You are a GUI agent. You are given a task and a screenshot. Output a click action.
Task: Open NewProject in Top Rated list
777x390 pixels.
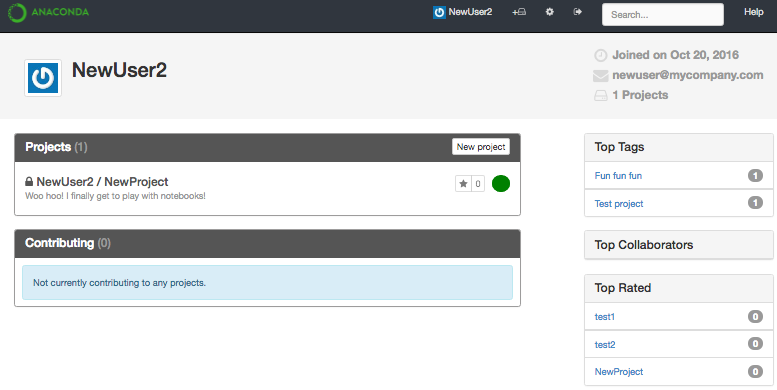[x=619, y=372]
